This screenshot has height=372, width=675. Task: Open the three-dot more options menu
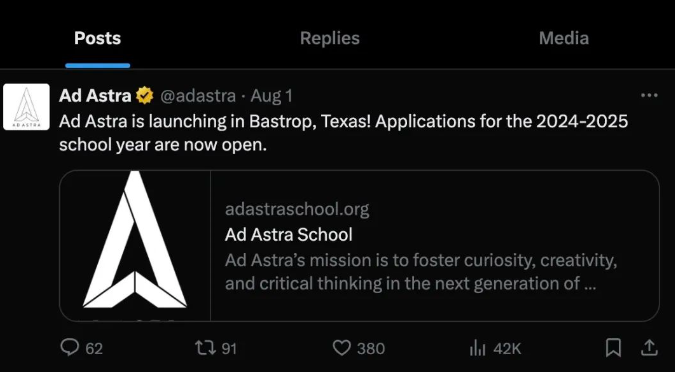click(649, 95)
